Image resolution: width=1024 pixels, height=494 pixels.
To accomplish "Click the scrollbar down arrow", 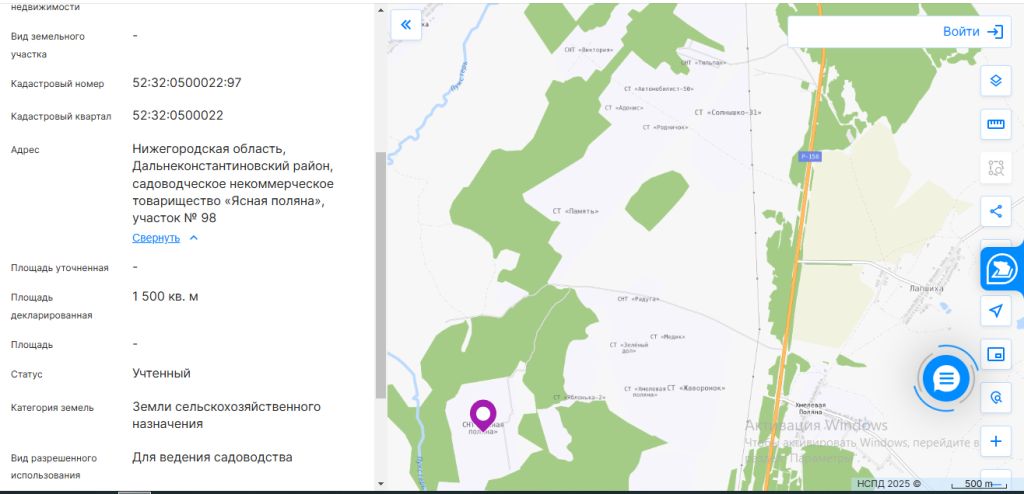I will 380,483.
